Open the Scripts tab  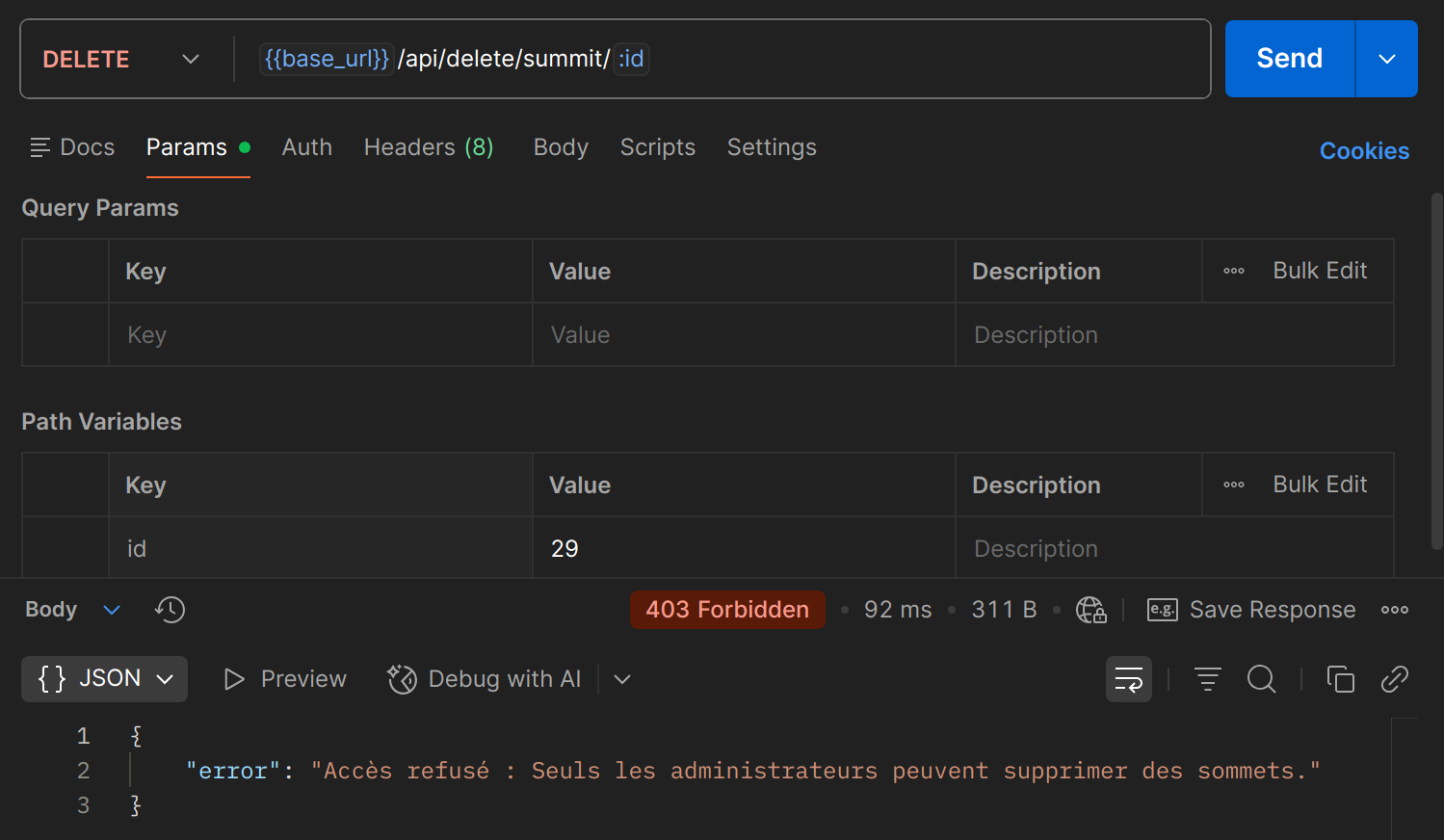pyautogui.click(x=658, y=147)
